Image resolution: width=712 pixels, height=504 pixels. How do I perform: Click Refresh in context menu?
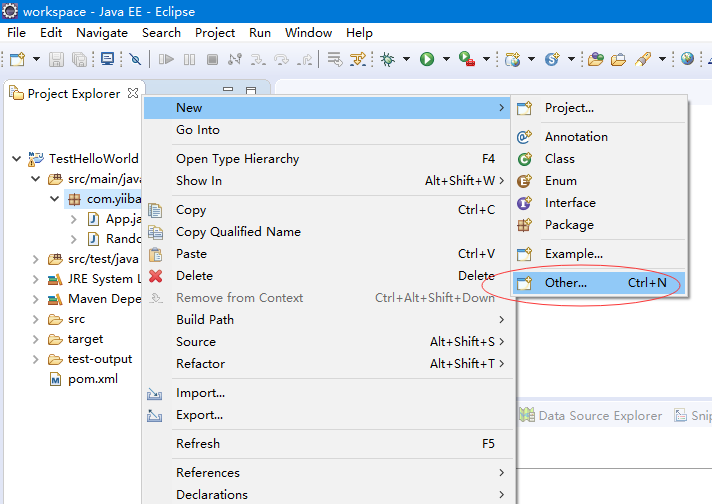tap(327, 444)
